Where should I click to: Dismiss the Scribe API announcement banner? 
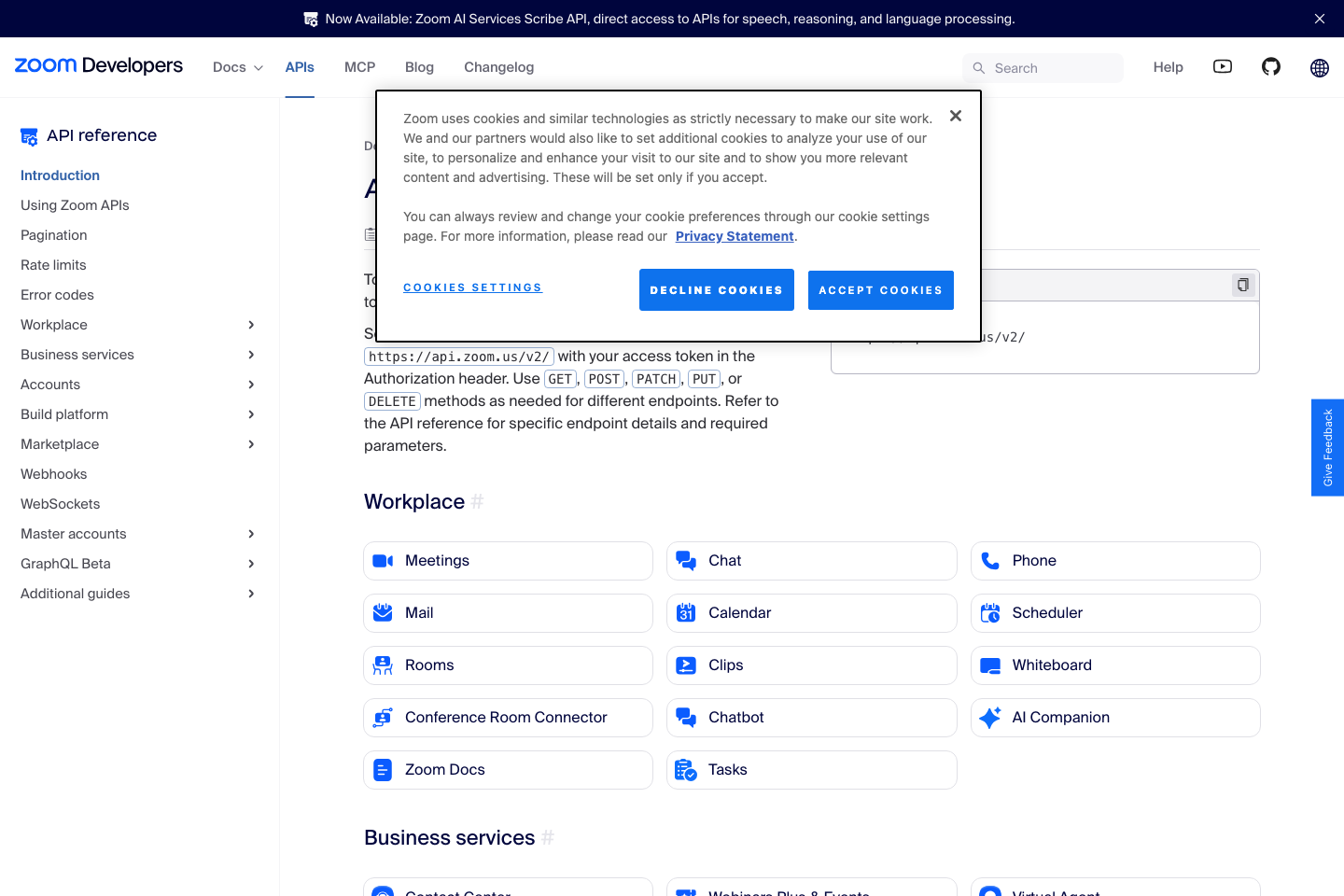pyautogui.click(x=1319, y=19)
